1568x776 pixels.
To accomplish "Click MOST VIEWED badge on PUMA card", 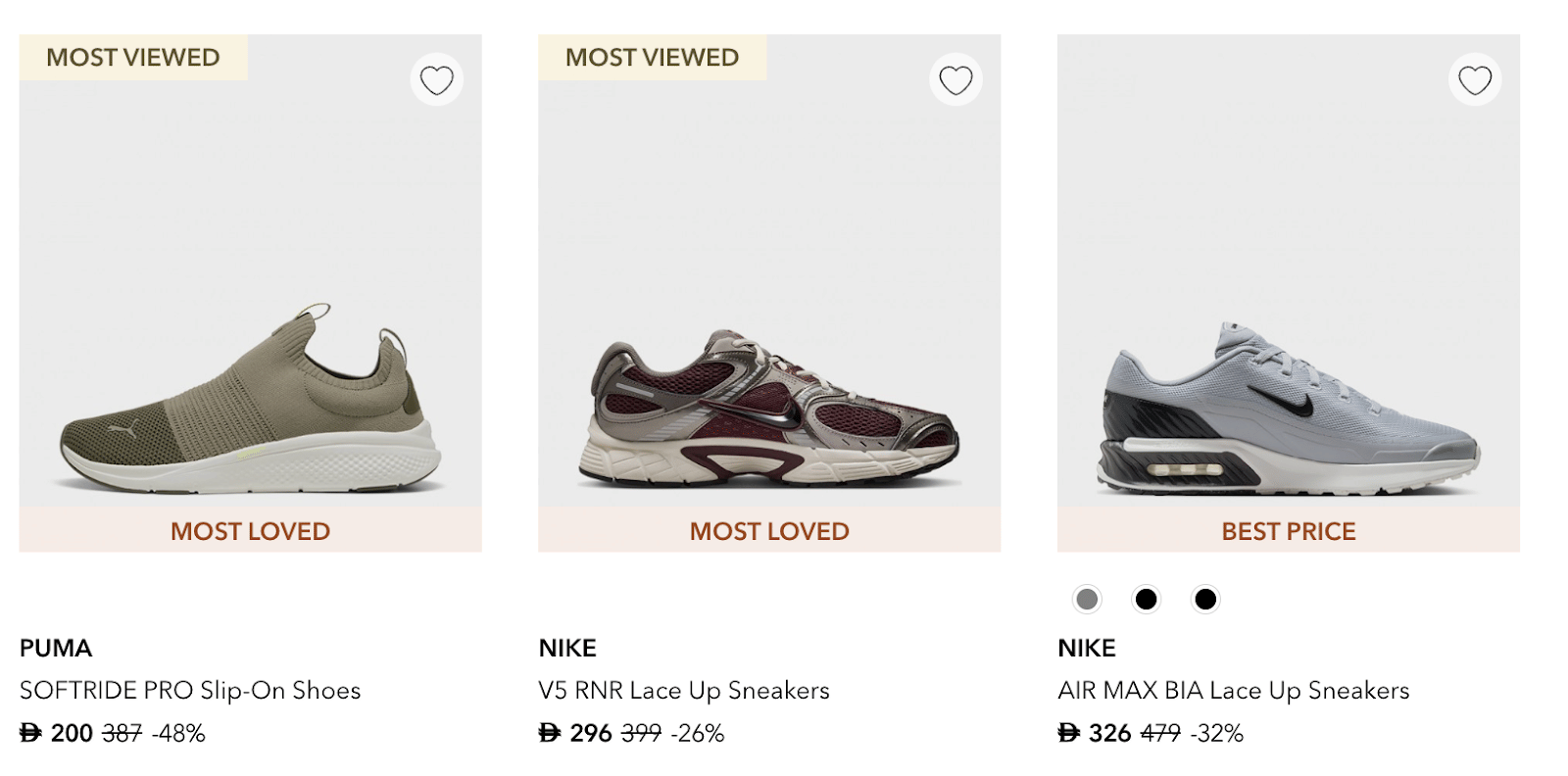I will (133, 58).
